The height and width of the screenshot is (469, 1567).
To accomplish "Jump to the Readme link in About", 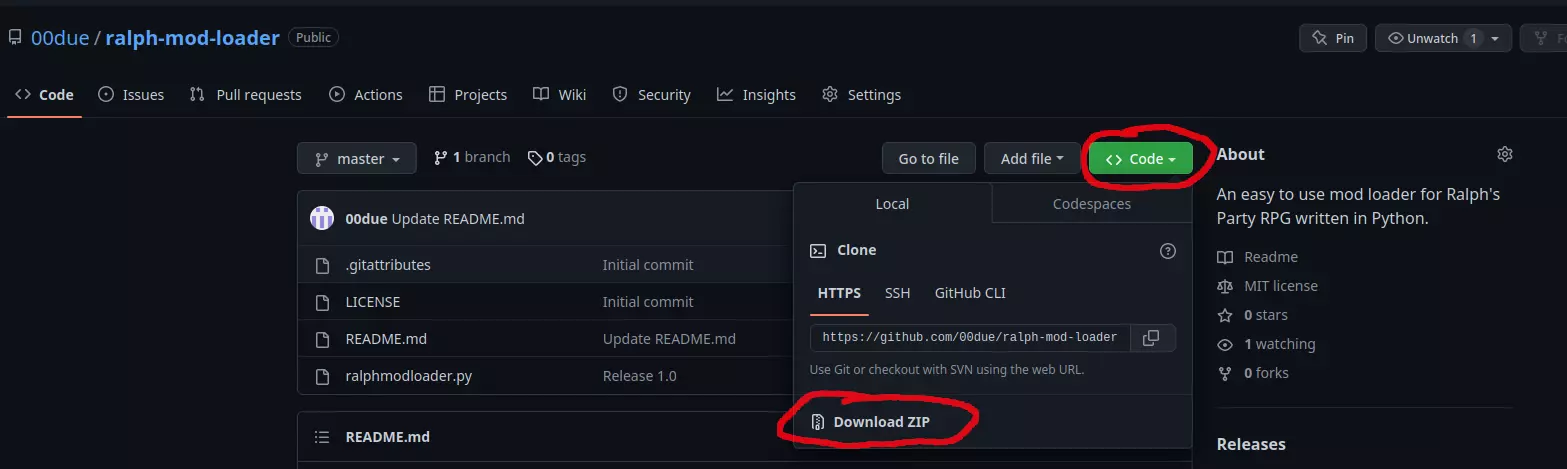I will [x=1257, y=257].
